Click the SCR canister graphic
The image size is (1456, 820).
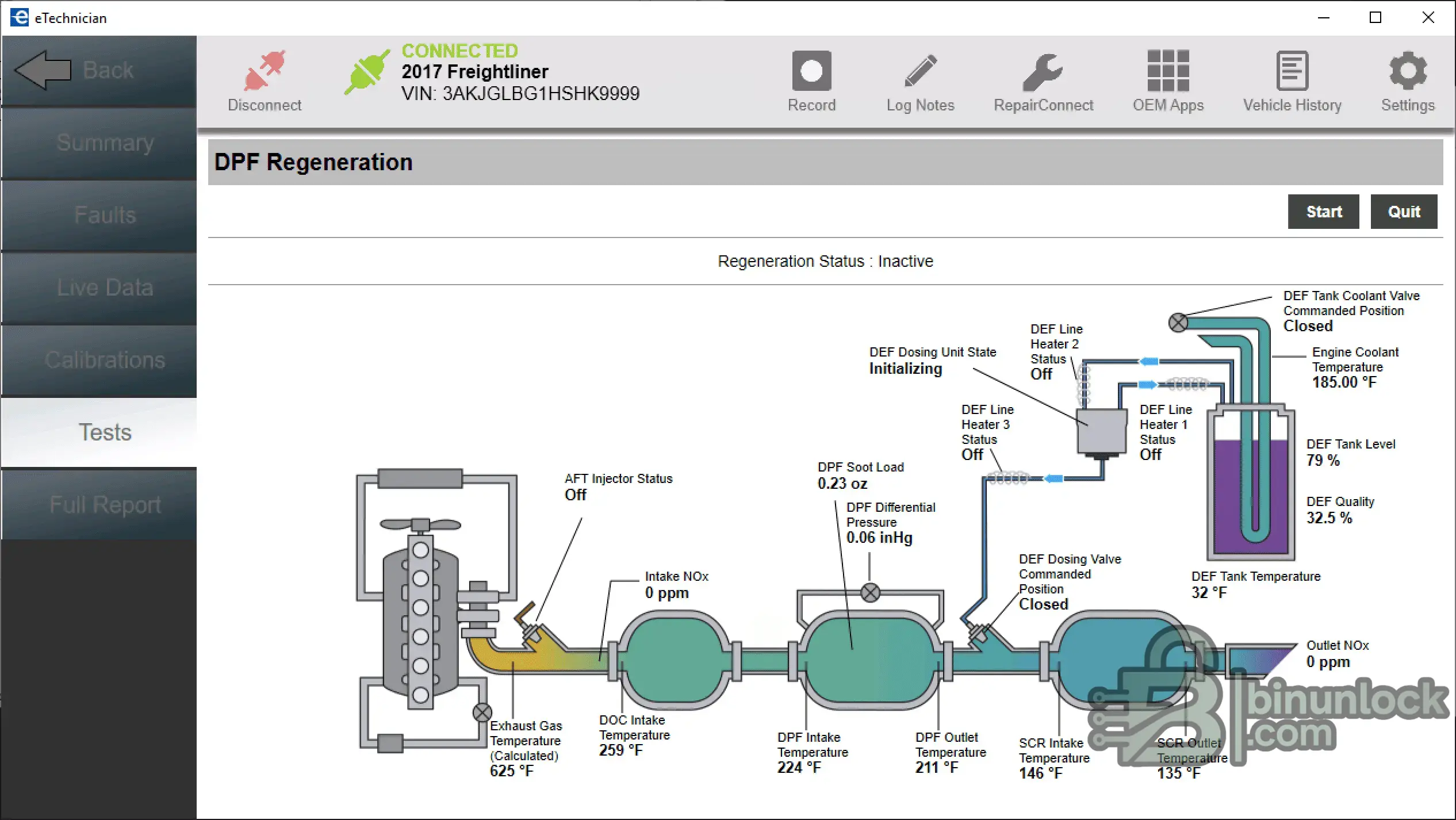1121,660
